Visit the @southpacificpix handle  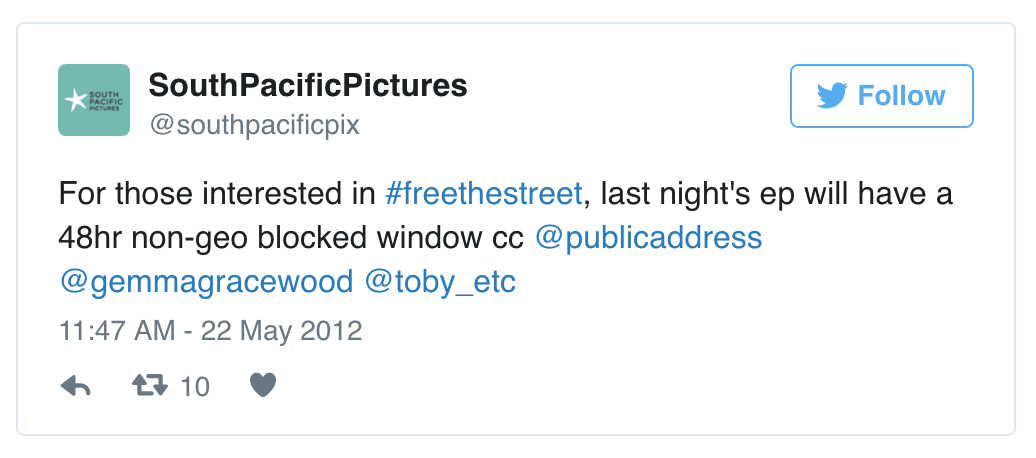(254, 126)
